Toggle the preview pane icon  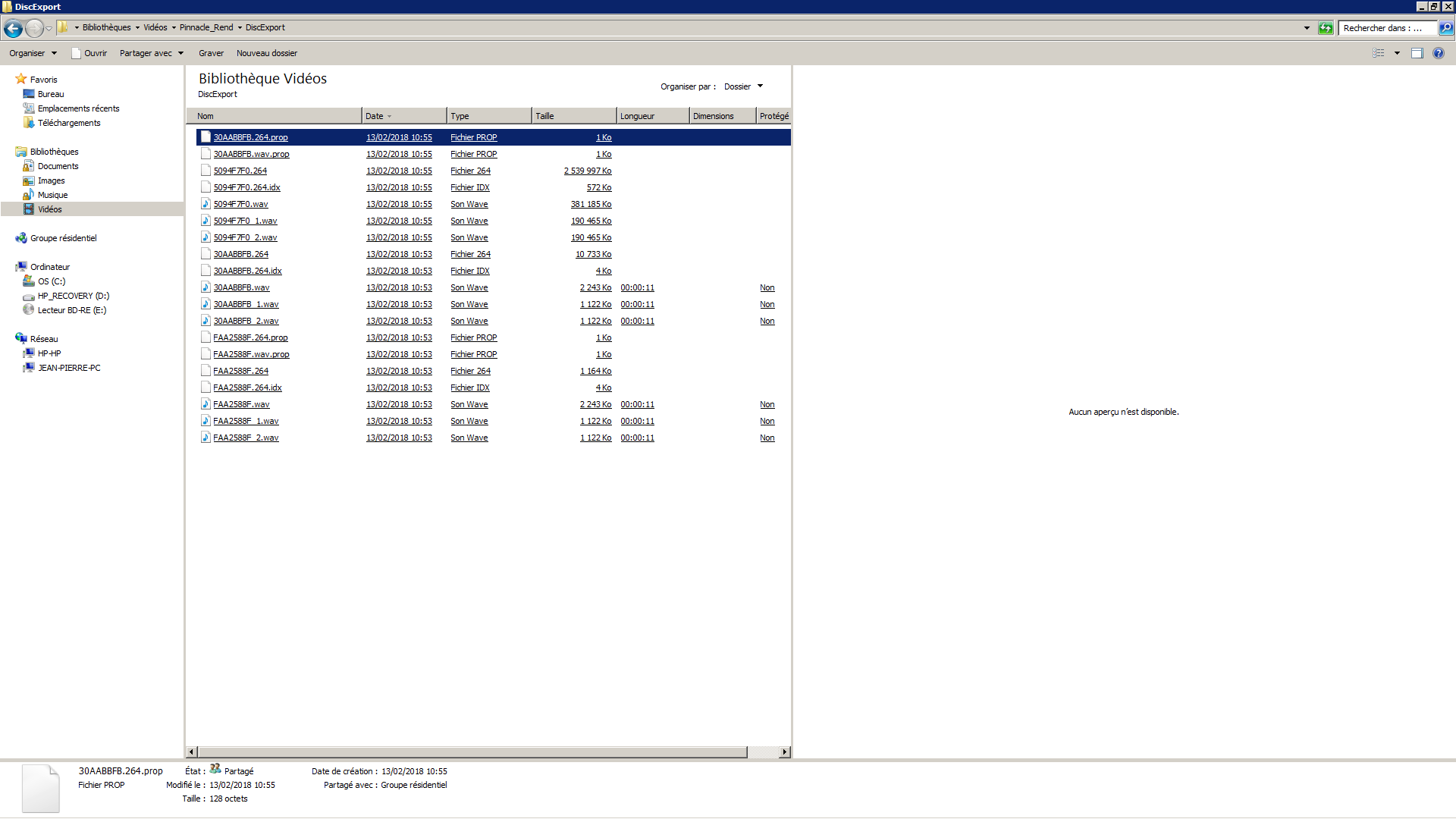[x=1417, y=53]
